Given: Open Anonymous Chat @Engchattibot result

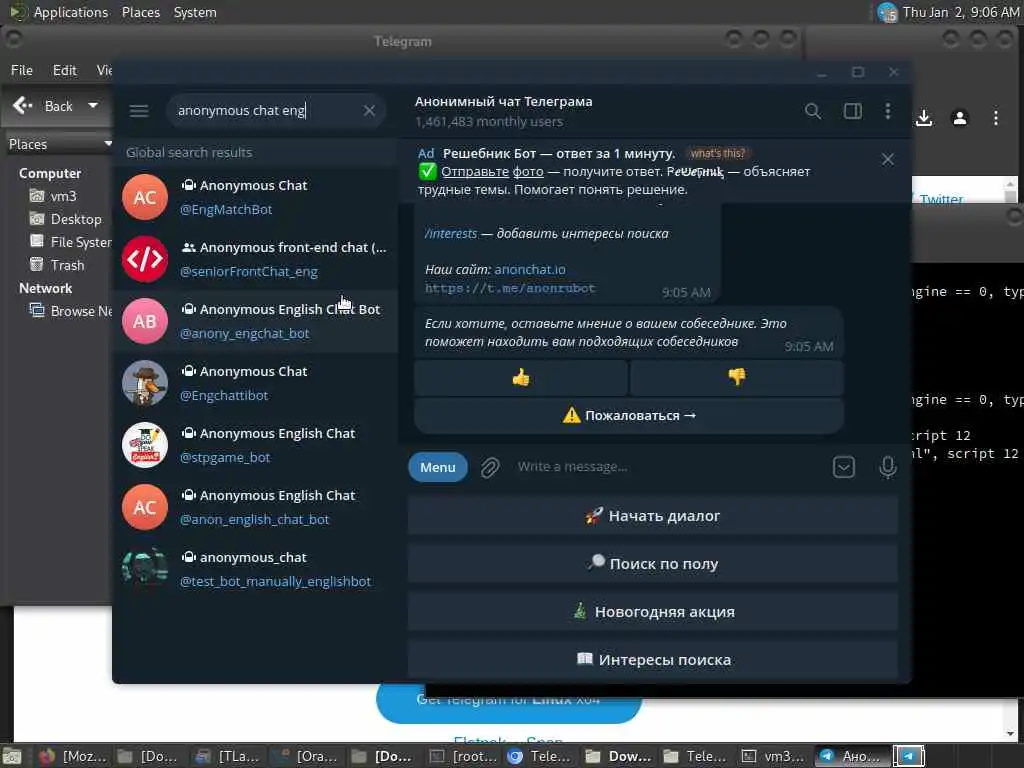Looking at the screenshot, I should click(255, 383).
